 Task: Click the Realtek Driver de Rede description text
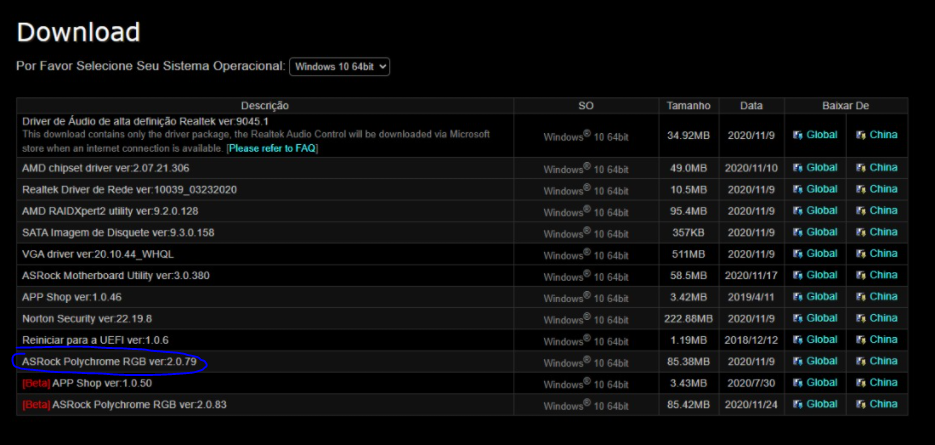130,190
